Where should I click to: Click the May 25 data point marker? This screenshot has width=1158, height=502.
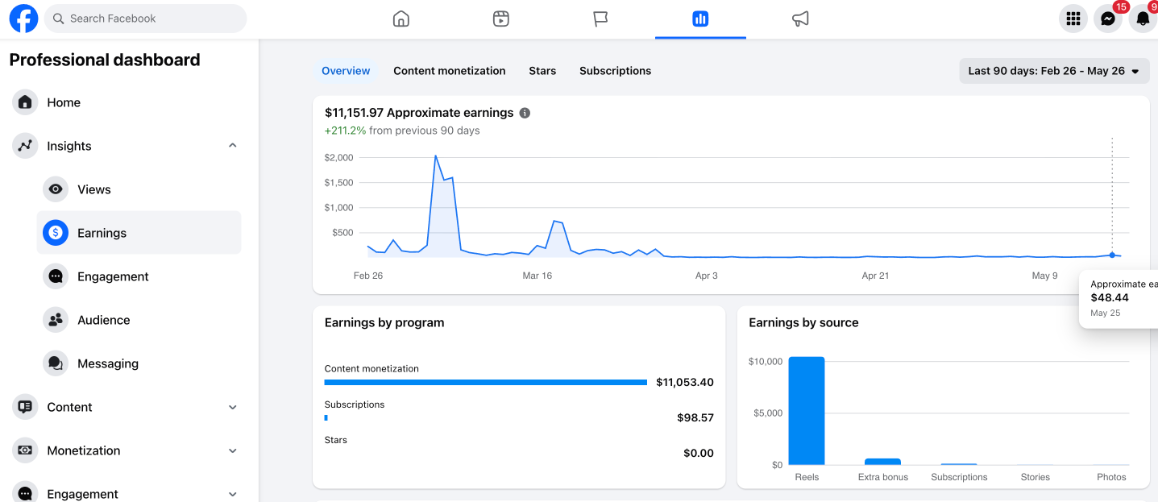[x=1112, y=255]
